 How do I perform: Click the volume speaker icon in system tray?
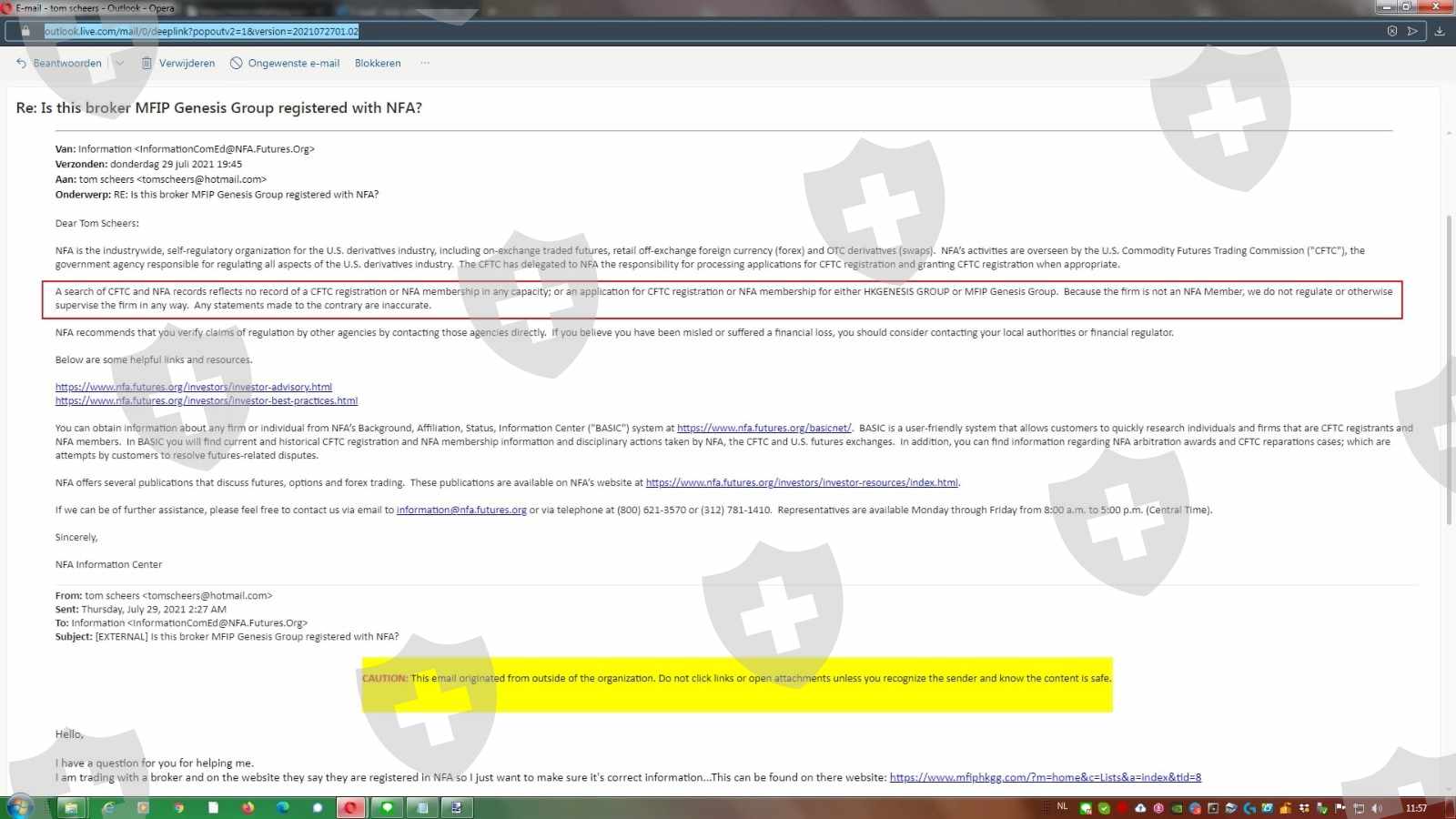[x=1377, y=808]
